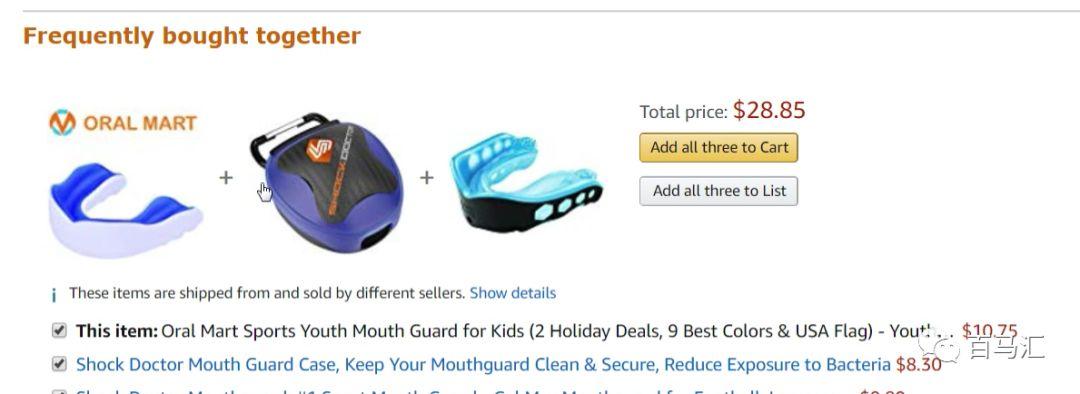The width and height of the screenshot is (1080, 394).
Task: Add all three to List
Action: tap(718, 191)
